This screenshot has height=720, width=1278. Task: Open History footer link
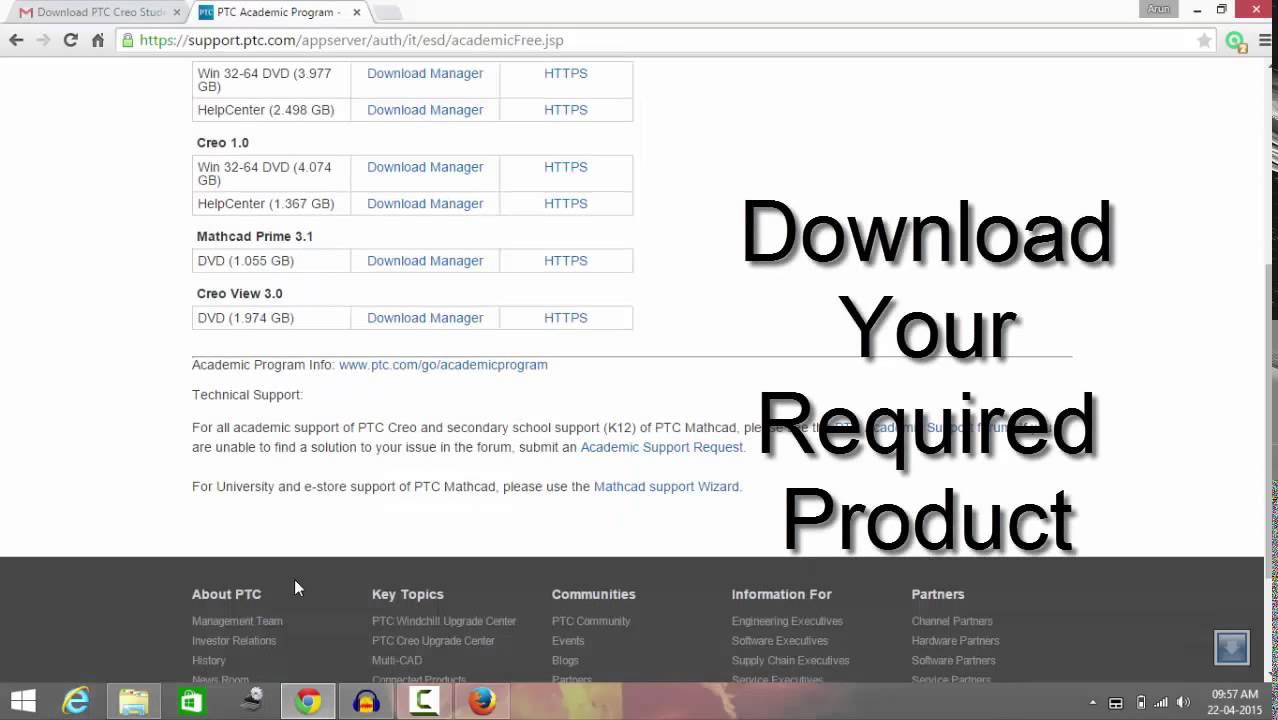coord(209,661)
